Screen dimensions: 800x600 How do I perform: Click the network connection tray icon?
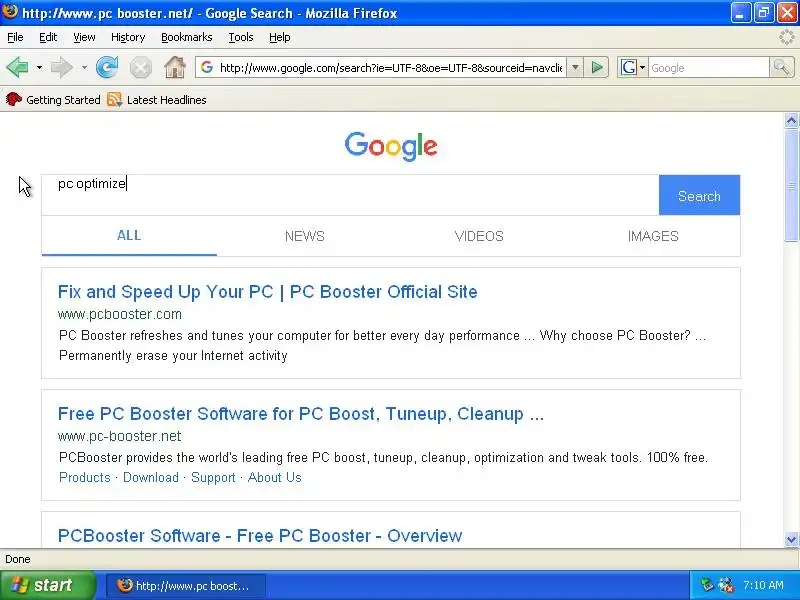726,585
